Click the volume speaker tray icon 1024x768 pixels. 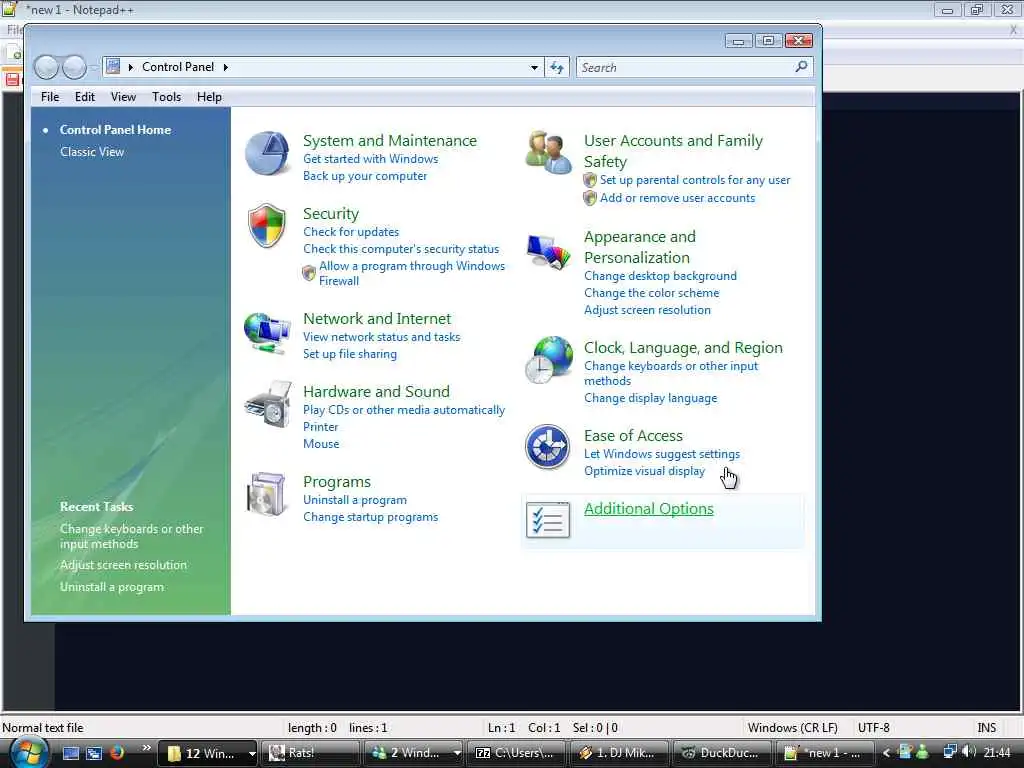[x=968, y=752]
